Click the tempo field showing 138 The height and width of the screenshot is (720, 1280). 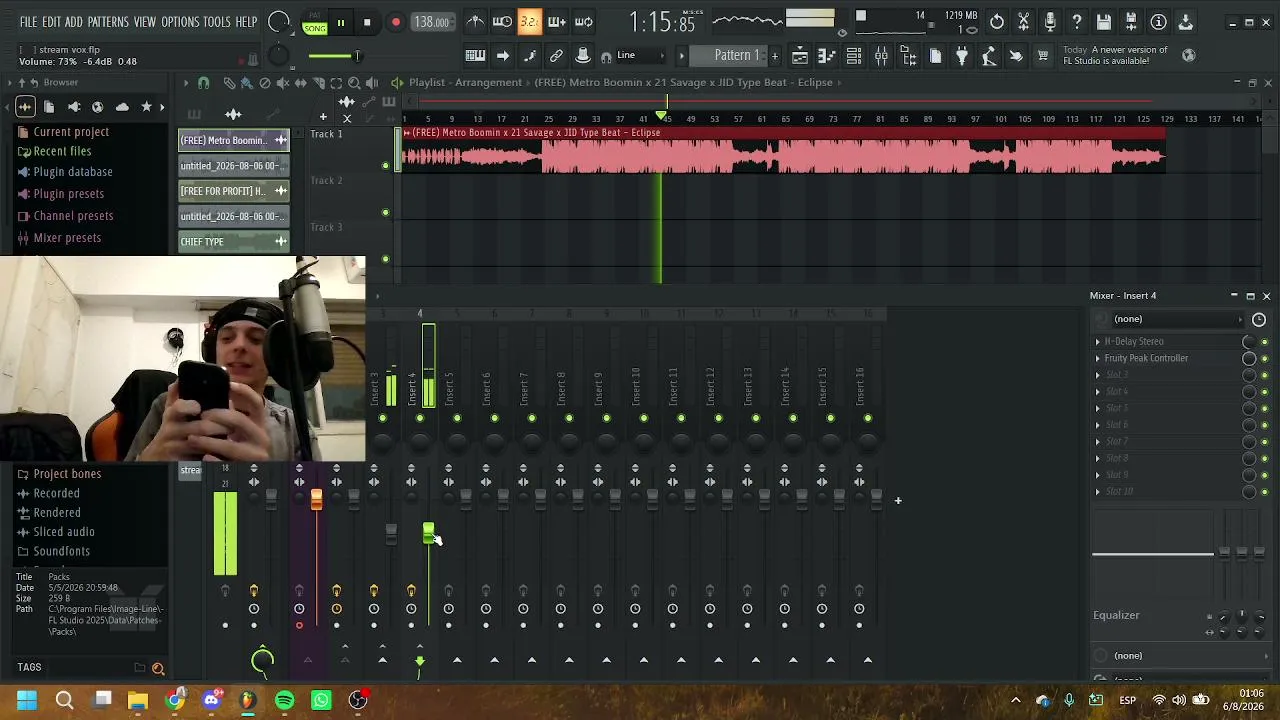(431, 22)
